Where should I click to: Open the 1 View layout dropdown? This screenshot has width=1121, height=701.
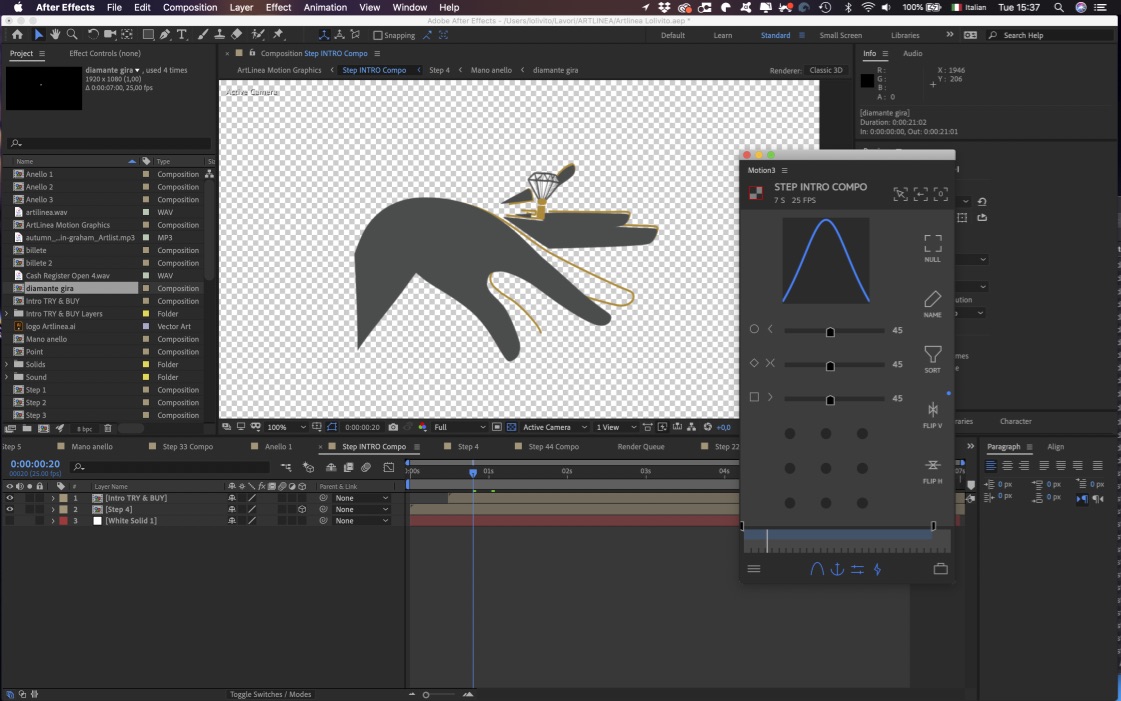tap(616, 427)
